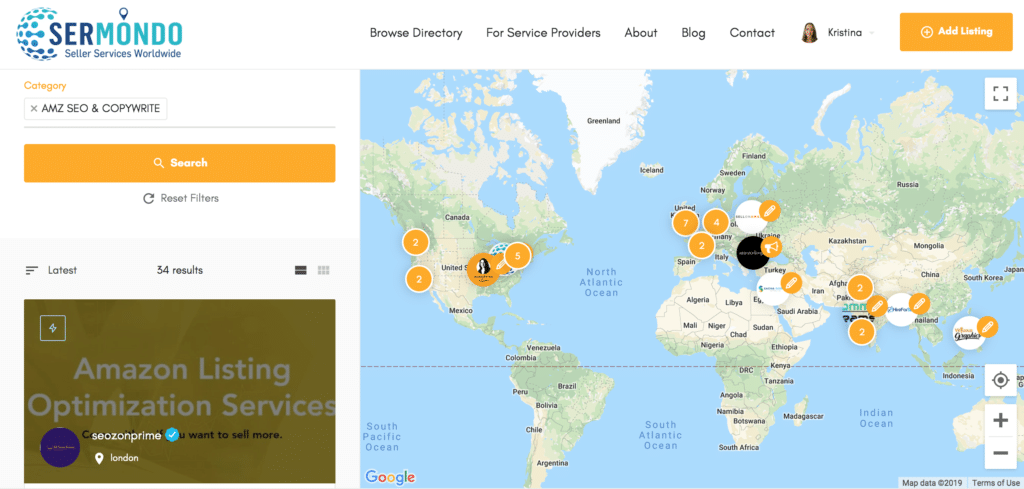Open the About page
The image size is (1024, 489).
pyautogui.click(x=641, y=33)
